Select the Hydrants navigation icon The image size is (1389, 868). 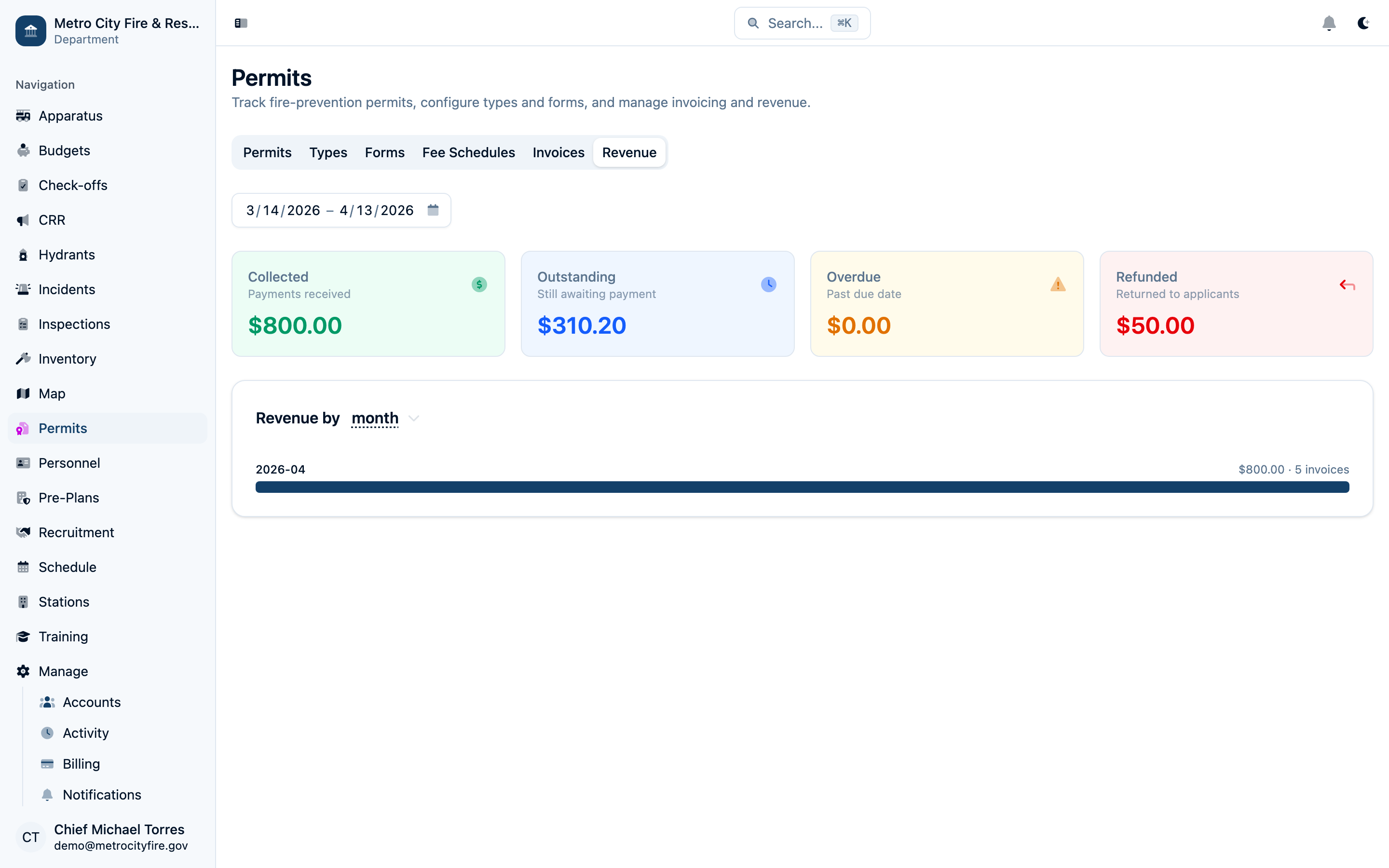coord(23,254)
